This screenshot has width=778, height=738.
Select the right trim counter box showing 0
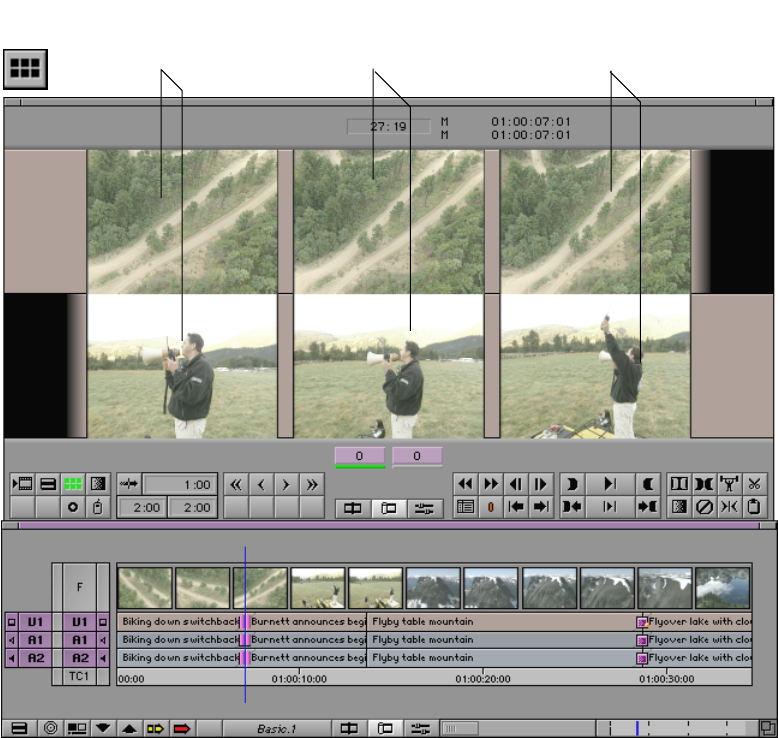click(x=417, y=457)
